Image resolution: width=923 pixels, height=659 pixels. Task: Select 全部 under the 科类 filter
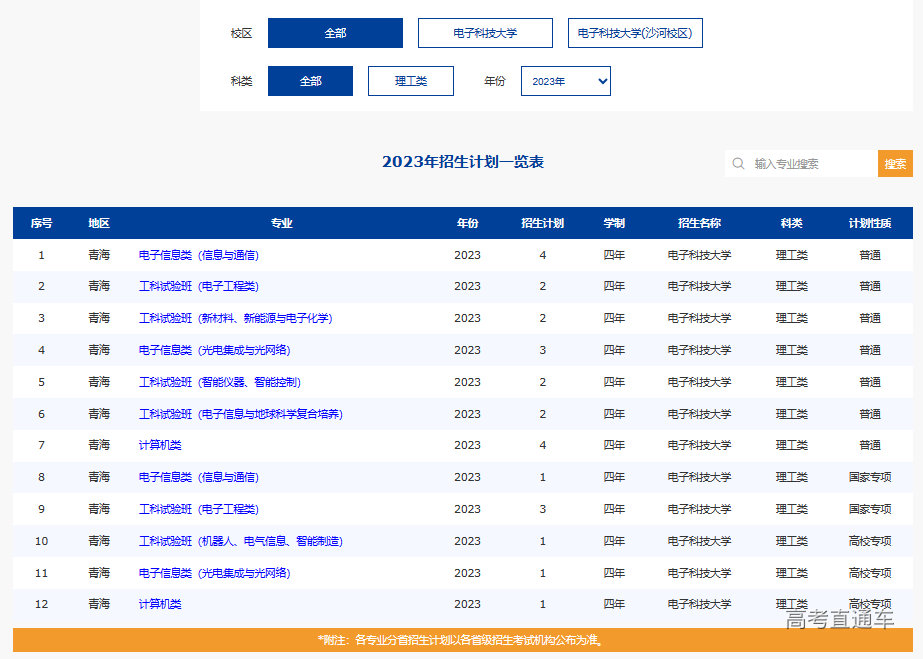click(x=310, y=80)
